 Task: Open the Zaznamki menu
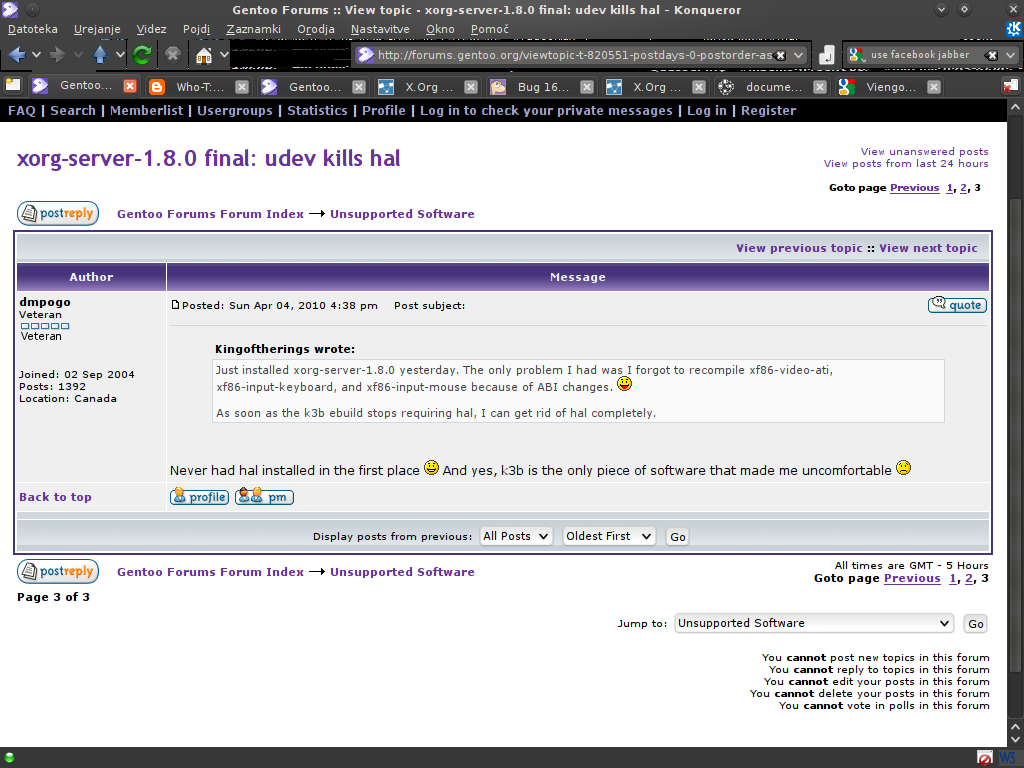tap(253, 29)
